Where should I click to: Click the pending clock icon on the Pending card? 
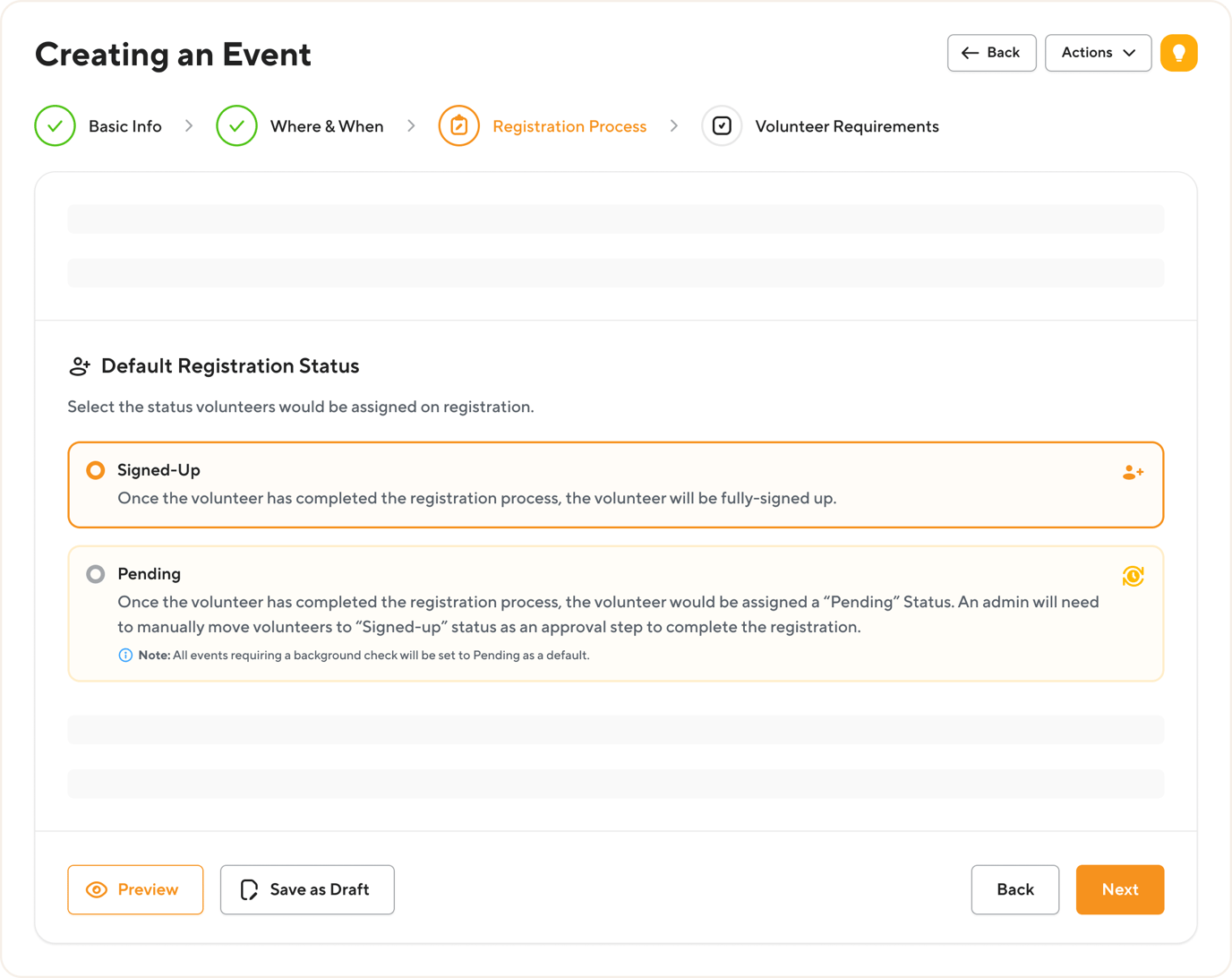pos(1133,576)
